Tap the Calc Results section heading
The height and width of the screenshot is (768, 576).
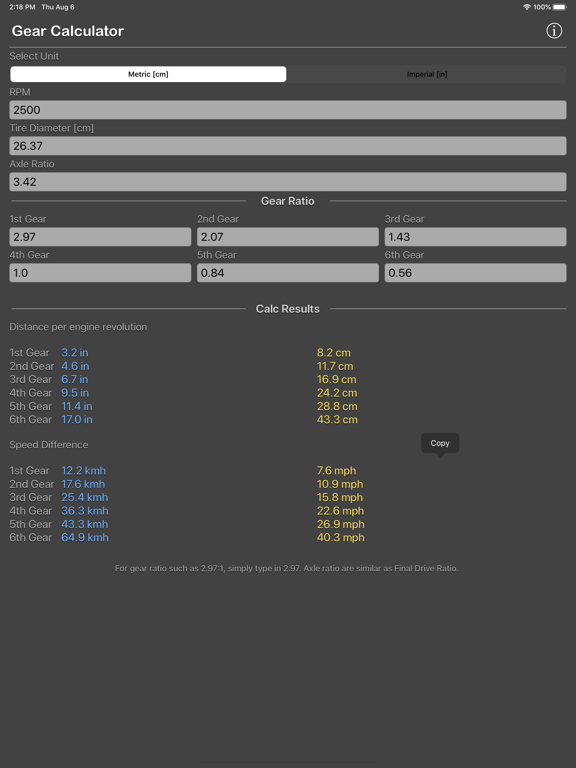(288, 309)
